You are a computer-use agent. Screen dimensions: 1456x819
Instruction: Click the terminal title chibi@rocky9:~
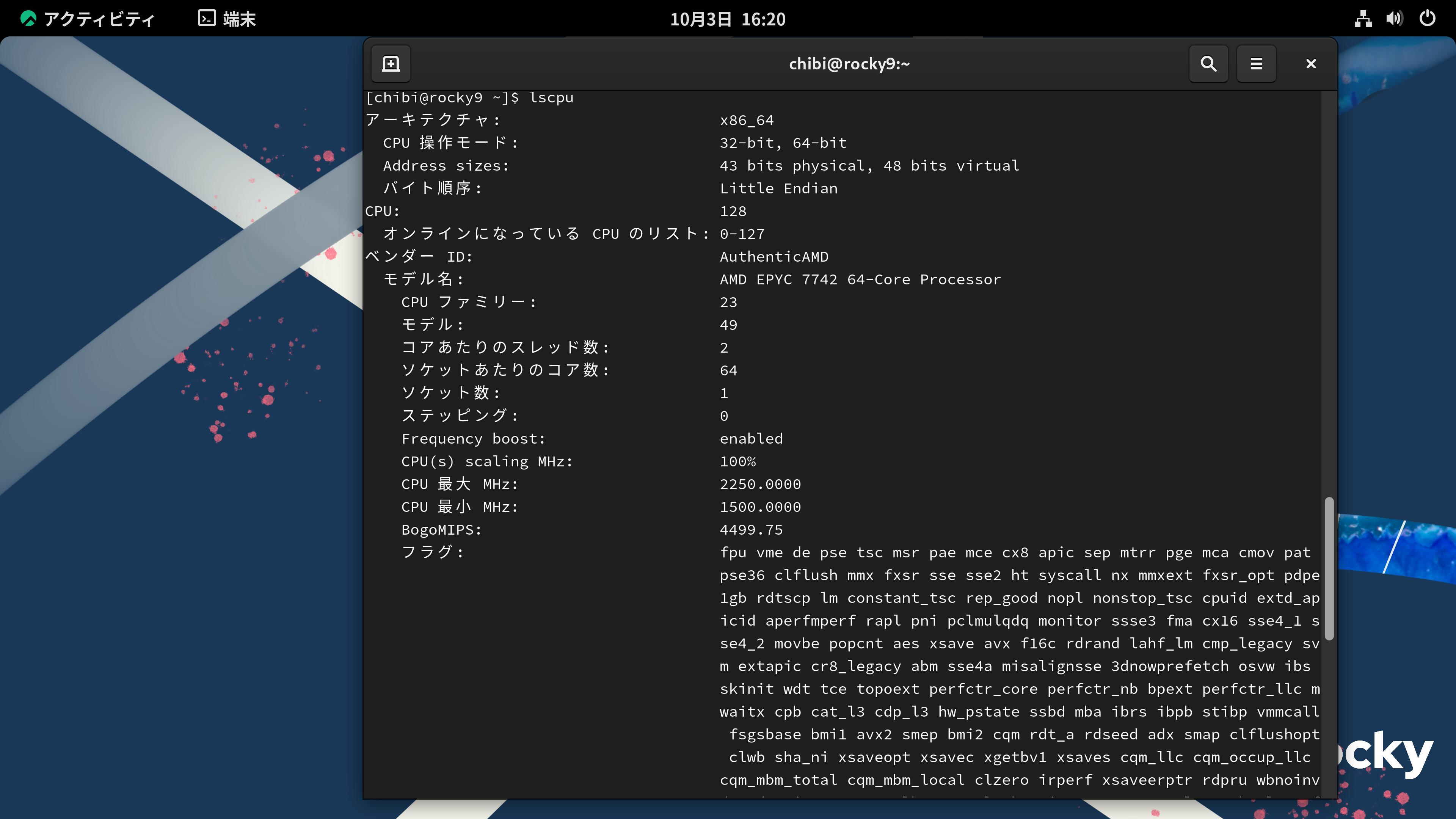(x=849, y=64)
